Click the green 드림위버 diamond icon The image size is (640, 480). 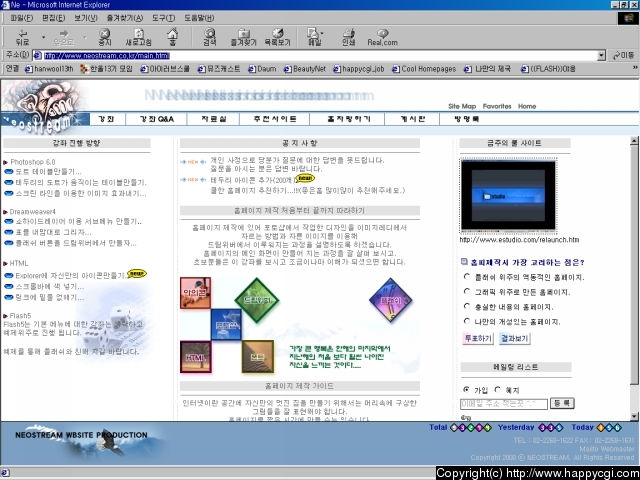point(257,300)
